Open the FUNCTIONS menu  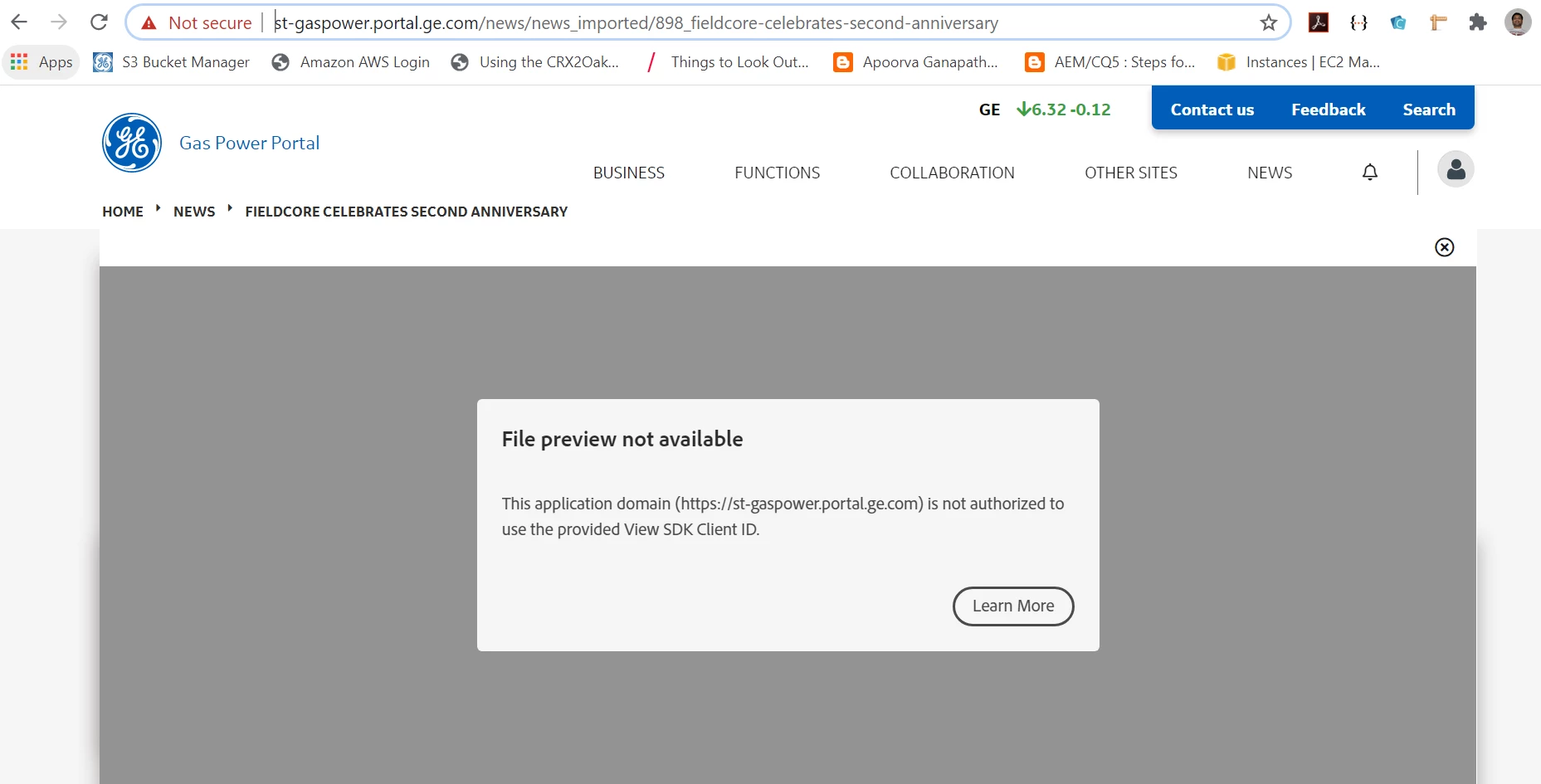tap(777, 173)
